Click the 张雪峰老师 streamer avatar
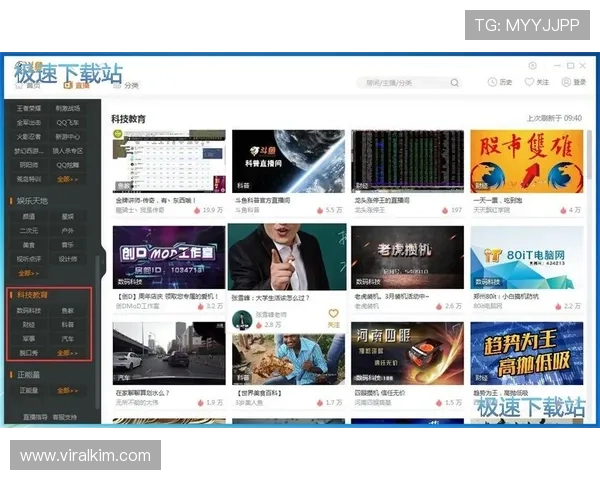The height and width of the screenshot is (480, 600). 242,320
